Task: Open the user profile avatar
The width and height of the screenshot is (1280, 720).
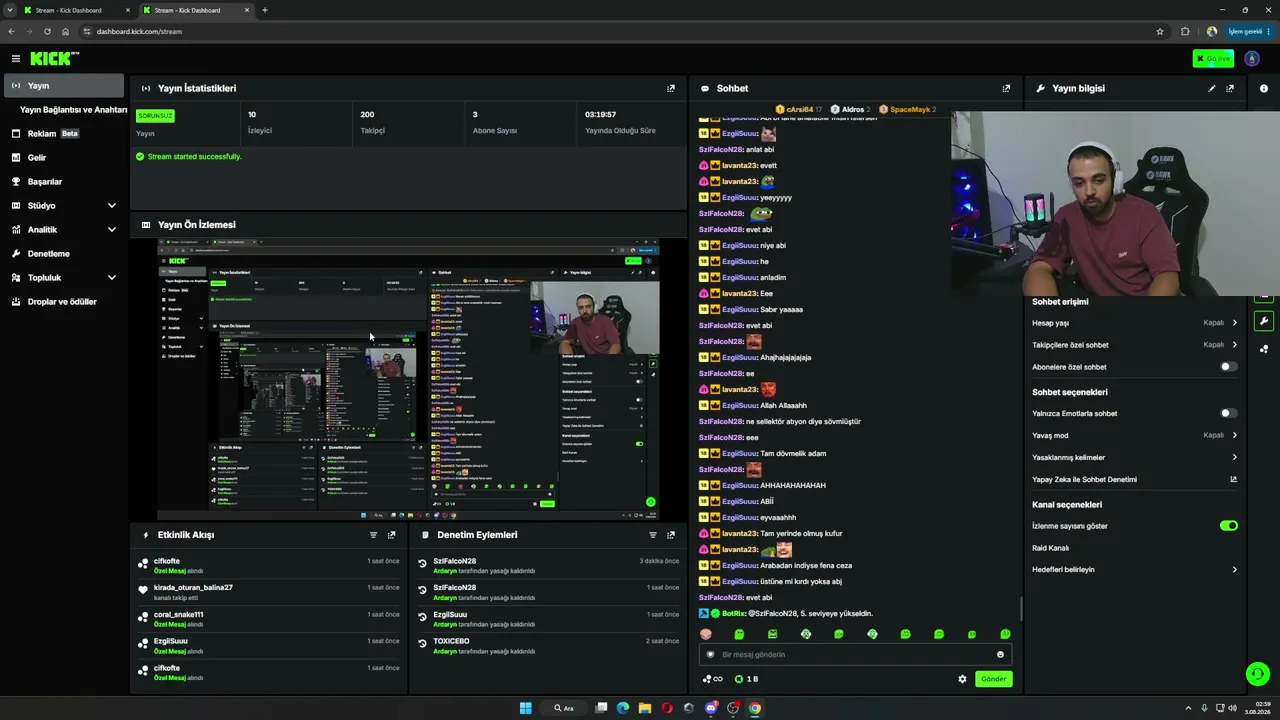Action: point(1252,59)
